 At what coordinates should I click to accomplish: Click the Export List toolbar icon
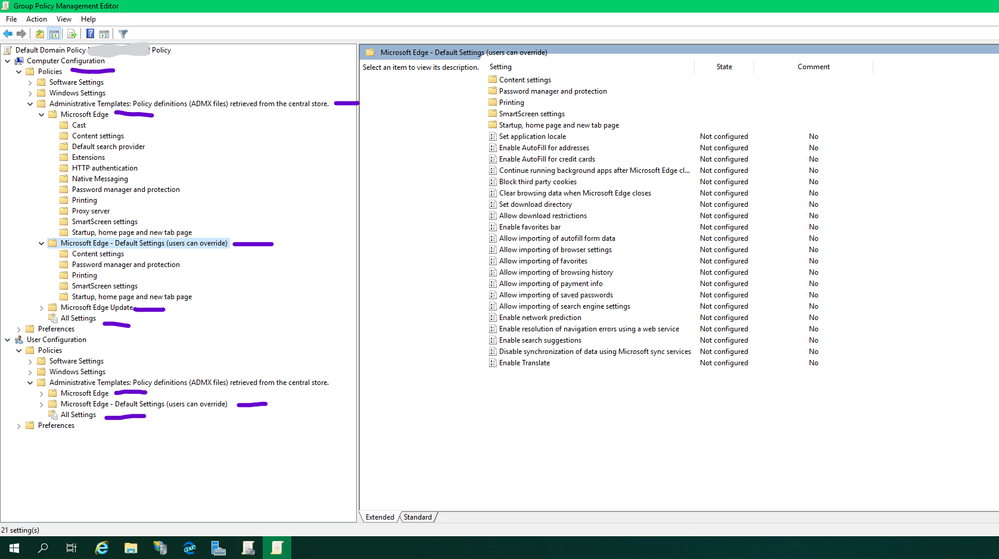(71, 34)
